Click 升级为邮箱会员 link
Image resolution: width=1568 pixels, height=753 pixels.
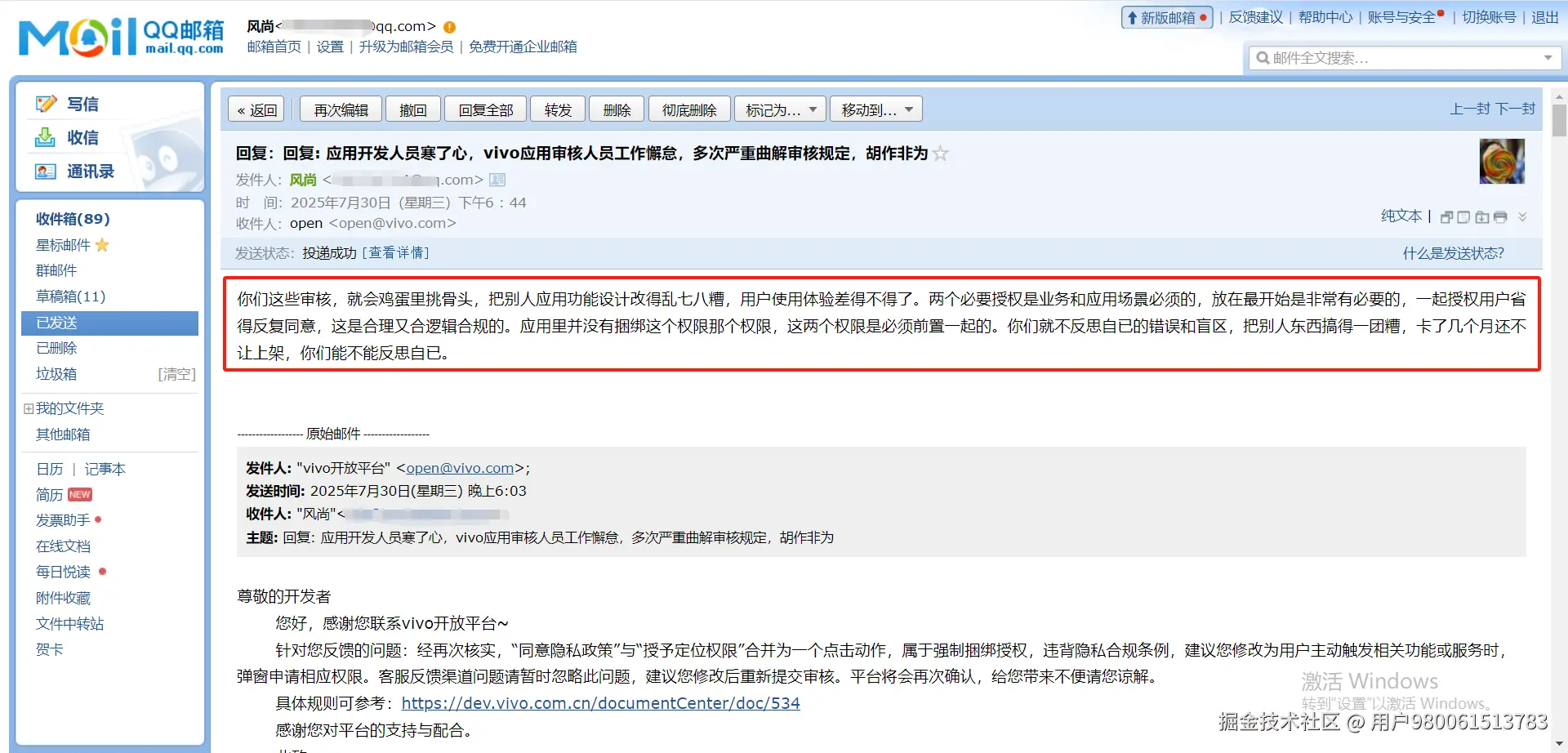[x=406, y=47]
